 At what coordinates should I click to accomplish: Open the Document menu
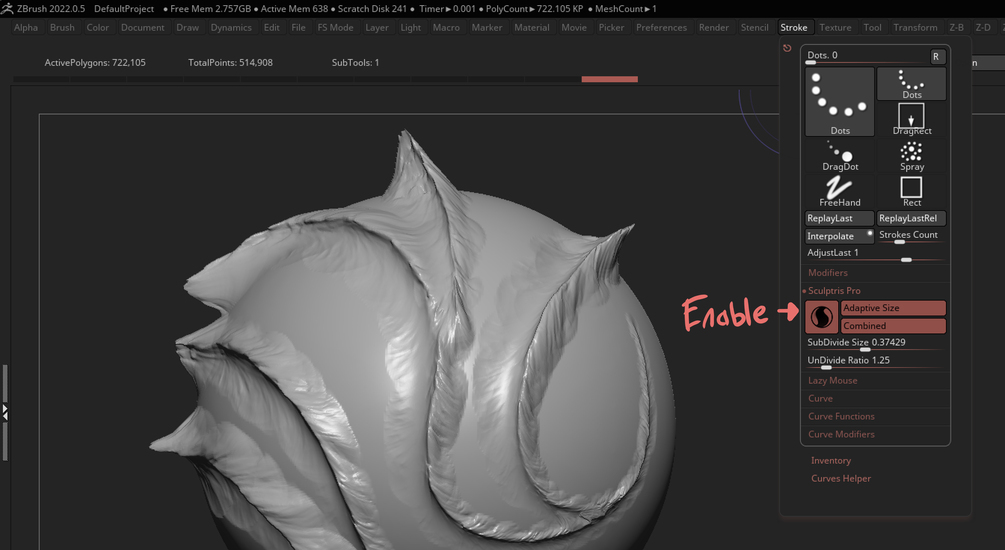(142, 27)
